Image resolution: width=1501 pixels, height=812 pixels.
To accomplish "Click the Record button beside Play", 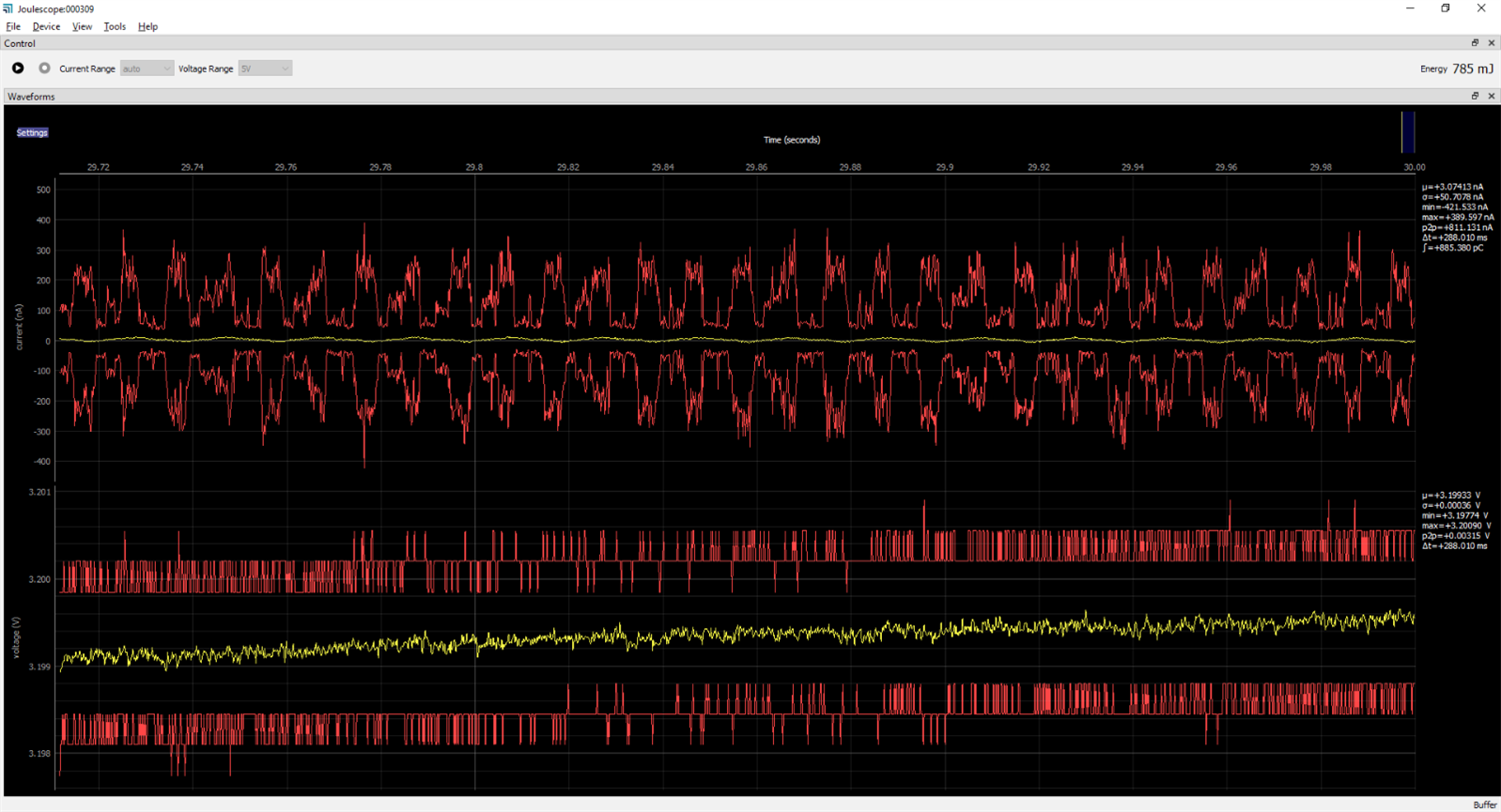I will [x=44, y=69].
